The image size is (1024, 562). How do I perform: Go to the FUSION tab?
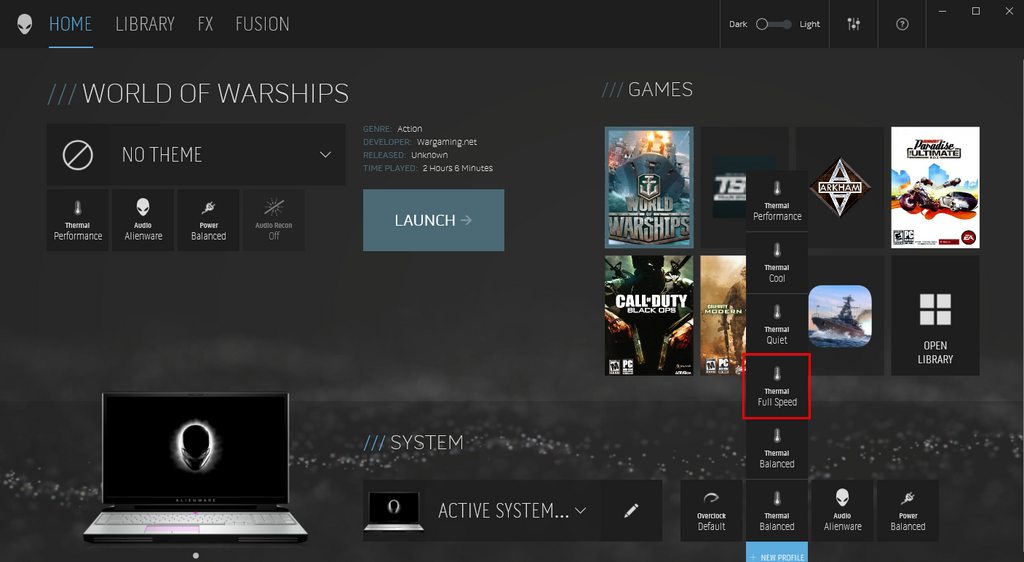[x=262, y=24]
